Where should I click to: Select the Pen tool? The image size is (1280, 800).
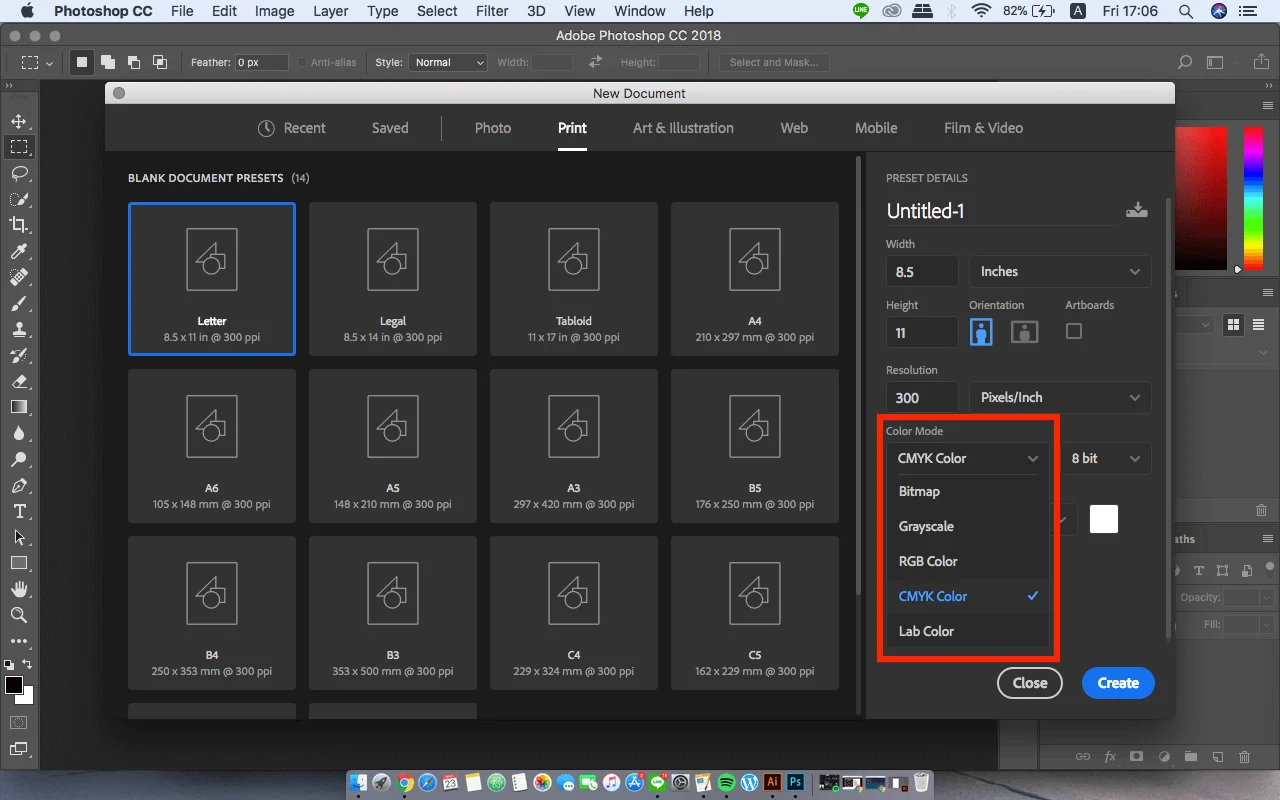[x=18, y=485]
